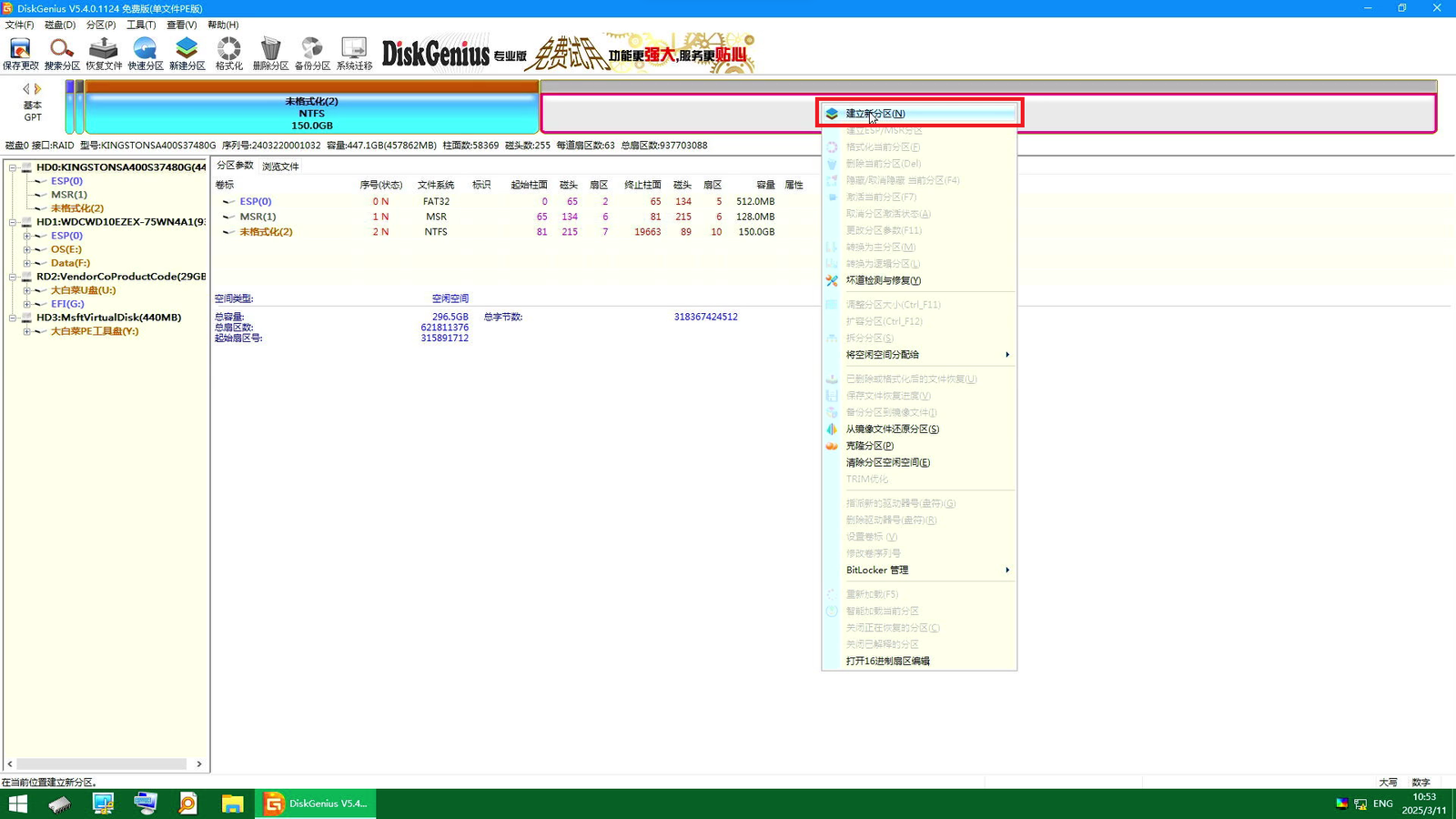
Task: Expand the 将空闲空间分配给 submenu
Action: [919, 355]
